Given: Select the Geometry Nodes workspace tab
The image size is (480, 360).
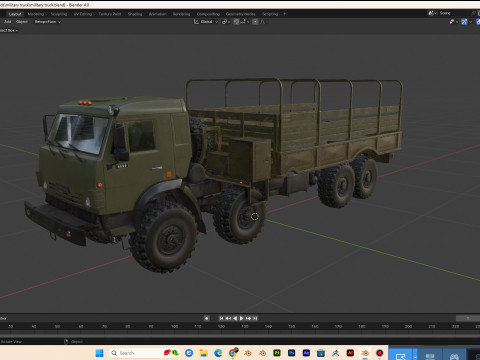Looking at the screenshot, I should click(241, 14).
